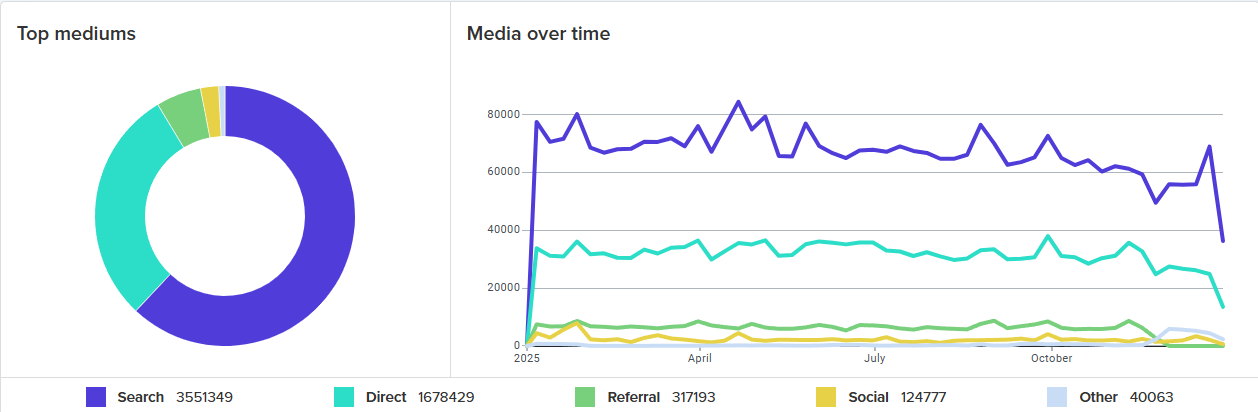Image resolution: width=1258 pixels, height=412 pixels.
Task: Toggle the Direct series via legend label
Action: tap(386, 397)
